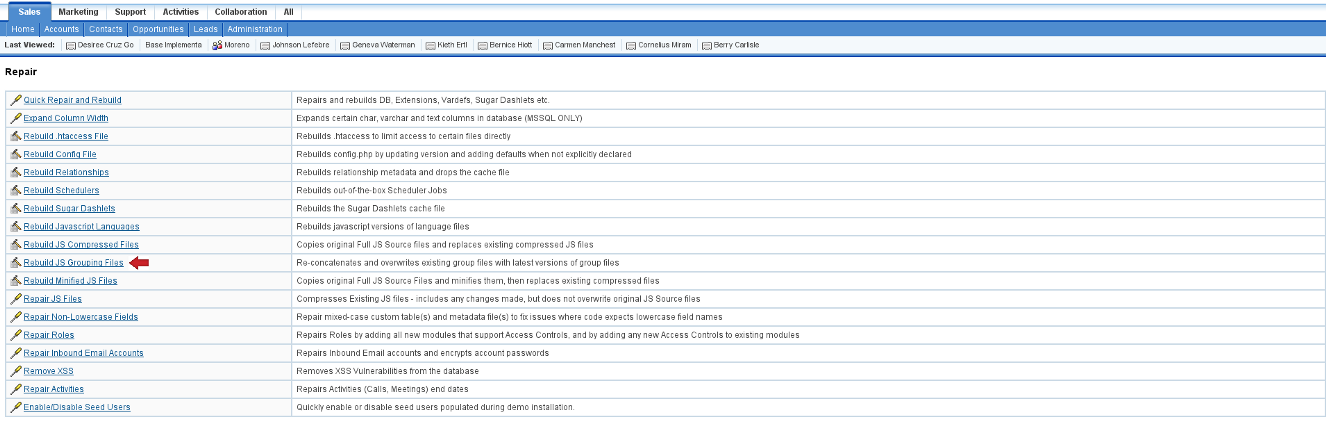This screenshot has height=425, width=1326.
Task: Switch to the Marketing tab
Action: click(78, 12)
